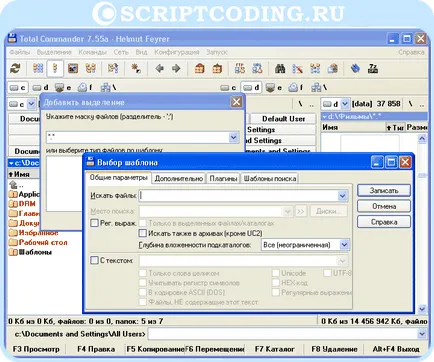Open network neighborhood in right drive bar

click(319, 88)
